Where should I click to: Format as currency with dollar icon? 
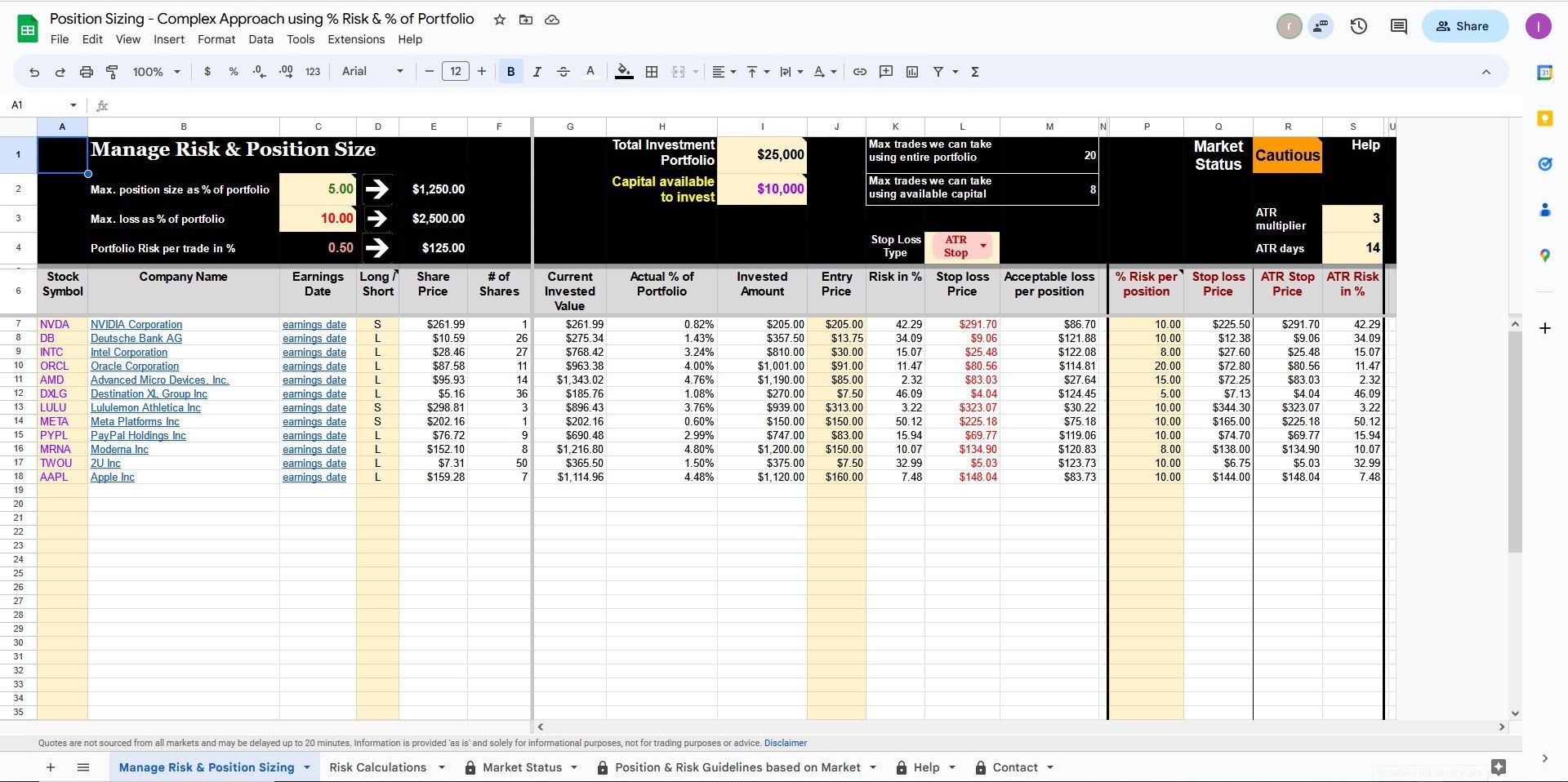point(207,72)
